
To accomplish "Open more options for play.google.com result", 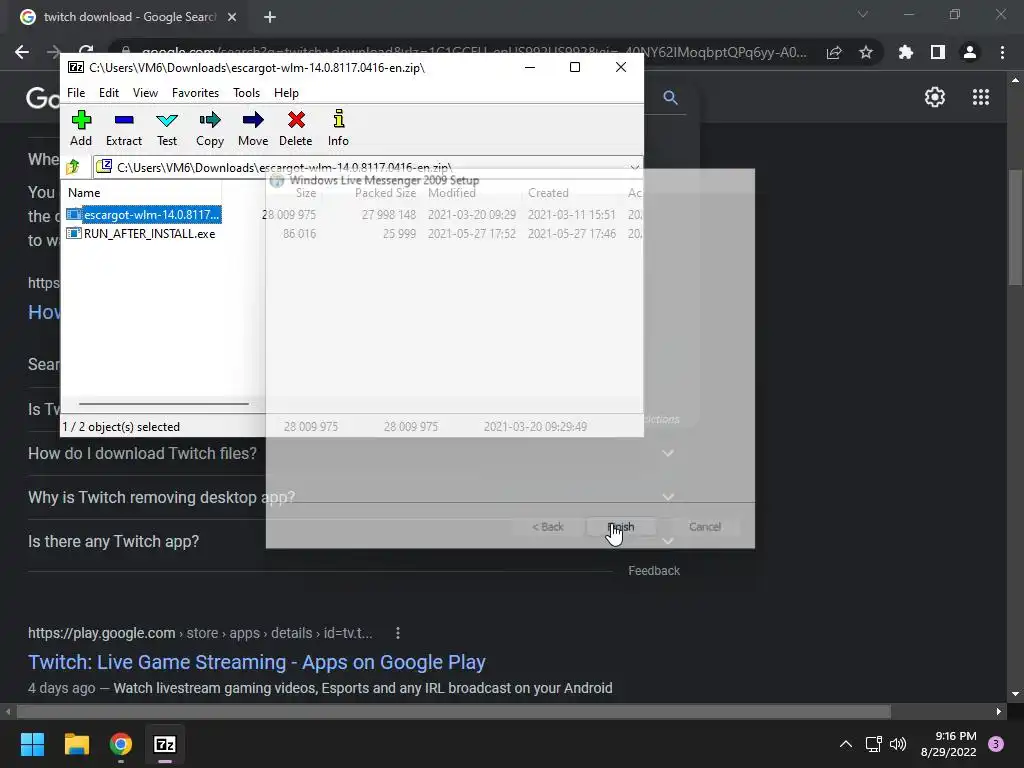I will pyautogui.click(x=398, y=633).
